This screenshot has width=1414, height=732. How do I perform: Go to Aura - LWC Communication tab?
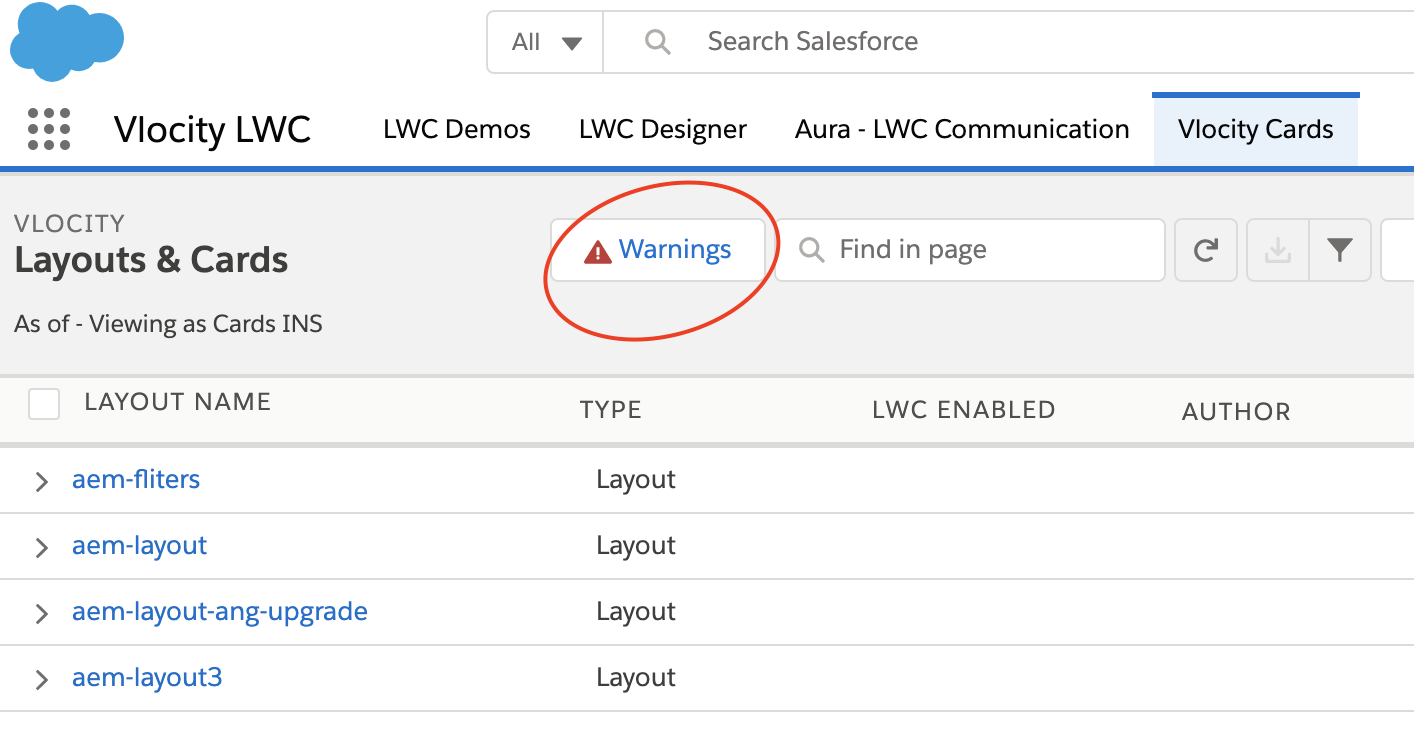[x=962, y=129]
